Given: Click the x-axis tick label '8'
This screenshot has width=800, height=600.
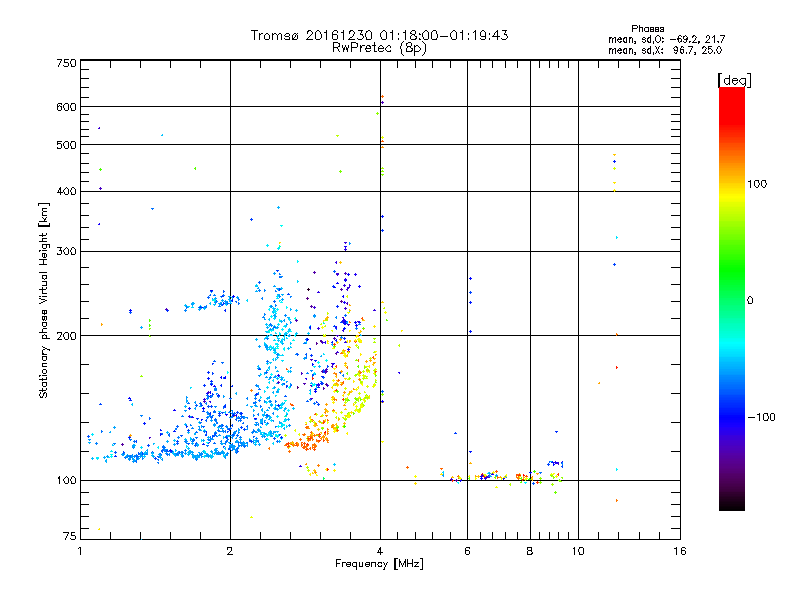Looking at the screenshot, I should click(530, 551).
